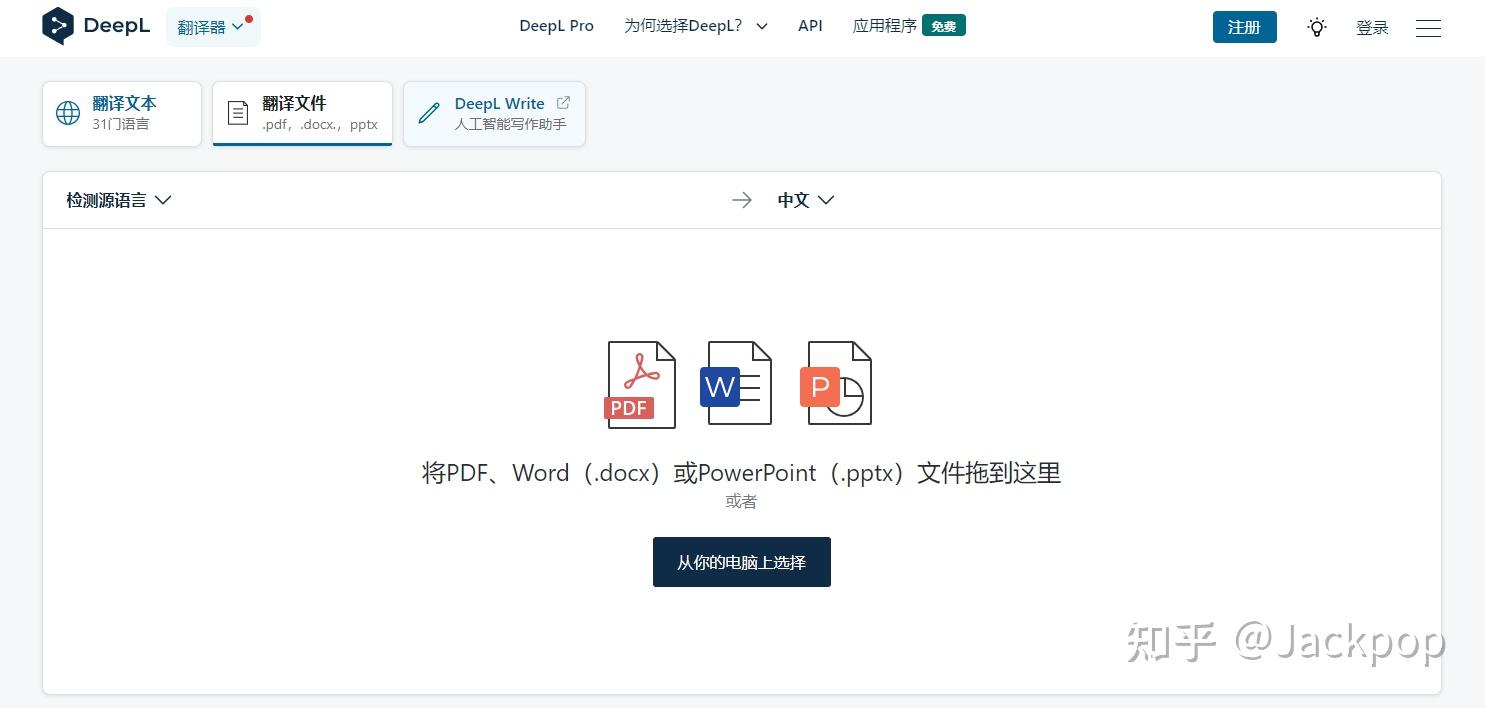Open the DeepL Write tab

[494, 113]
